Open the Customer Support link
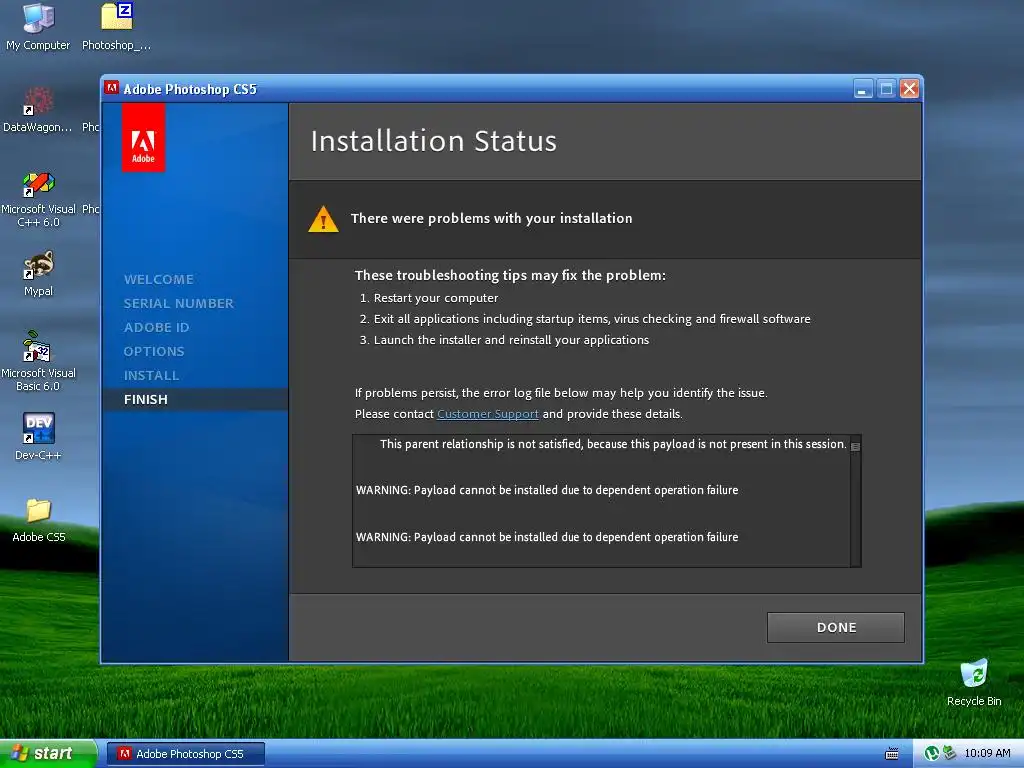 tap(488, 414)
